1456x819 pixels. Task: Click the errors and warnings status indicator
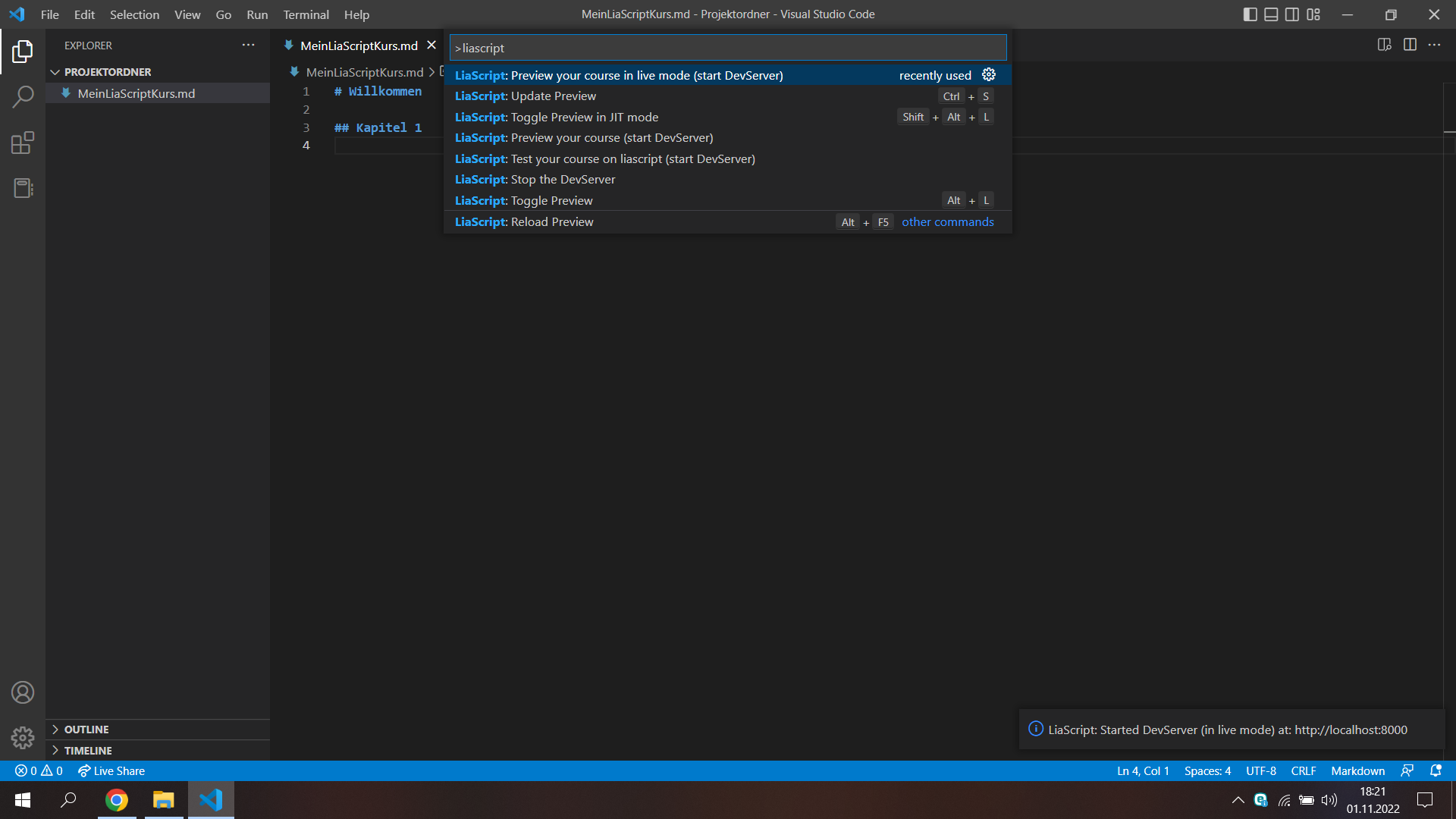[x=39, y=770]
